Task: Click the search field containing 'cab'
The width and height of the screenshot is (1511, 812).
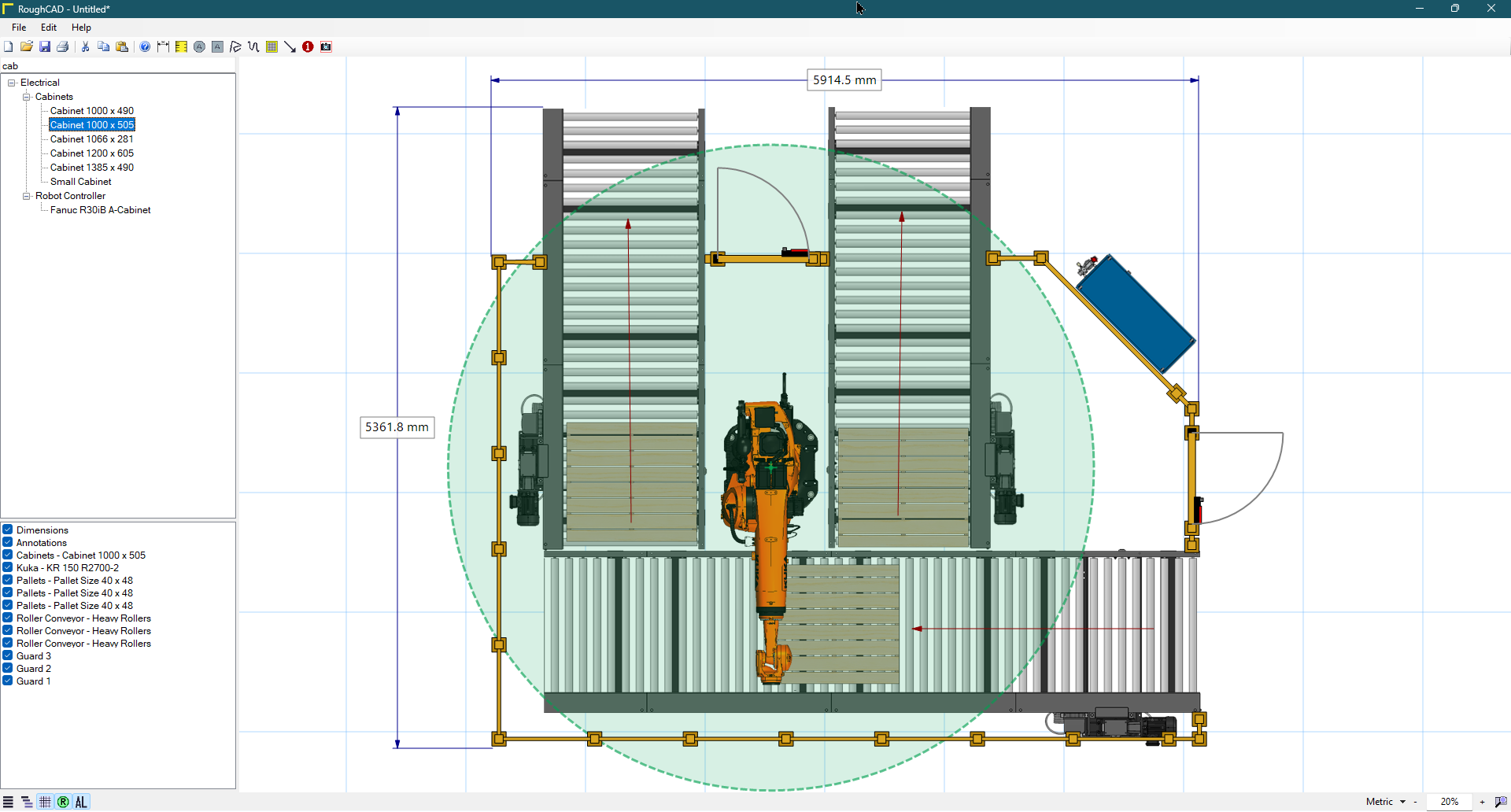Action: (118, 66)
